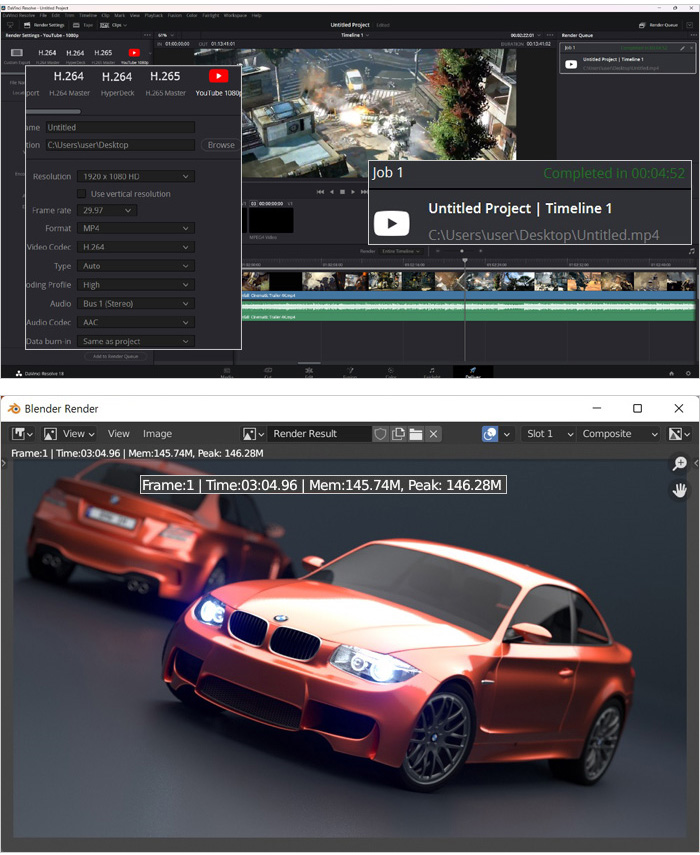700x855 pixels.
Task: Click Blender display channels icon
Action: click(490, 434)
